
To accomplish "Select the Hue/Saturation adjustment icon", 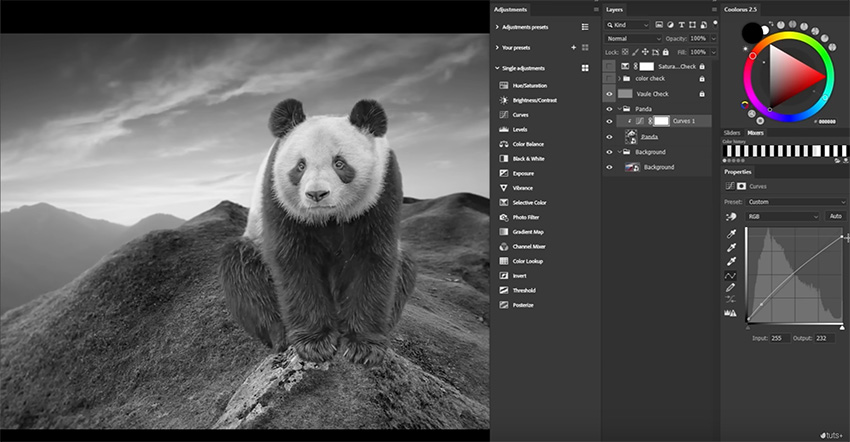I will click(504, 86).
